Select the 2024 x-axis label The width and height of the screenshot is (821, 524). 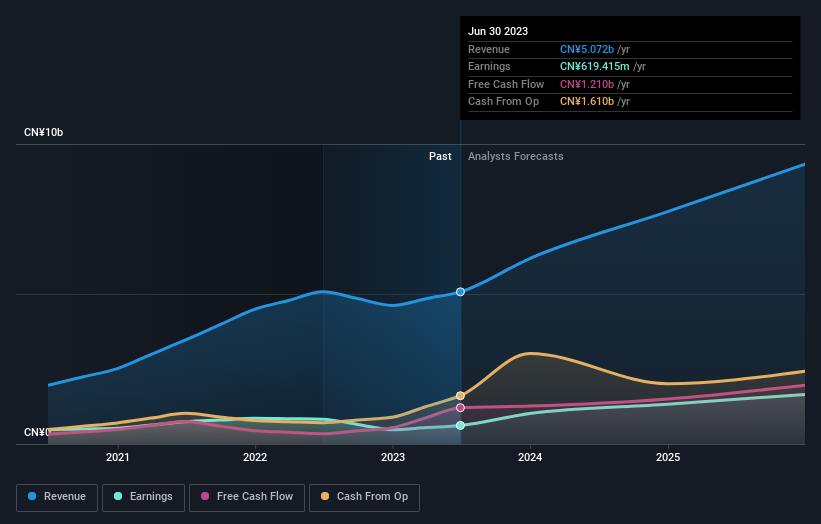pos(530,457)
